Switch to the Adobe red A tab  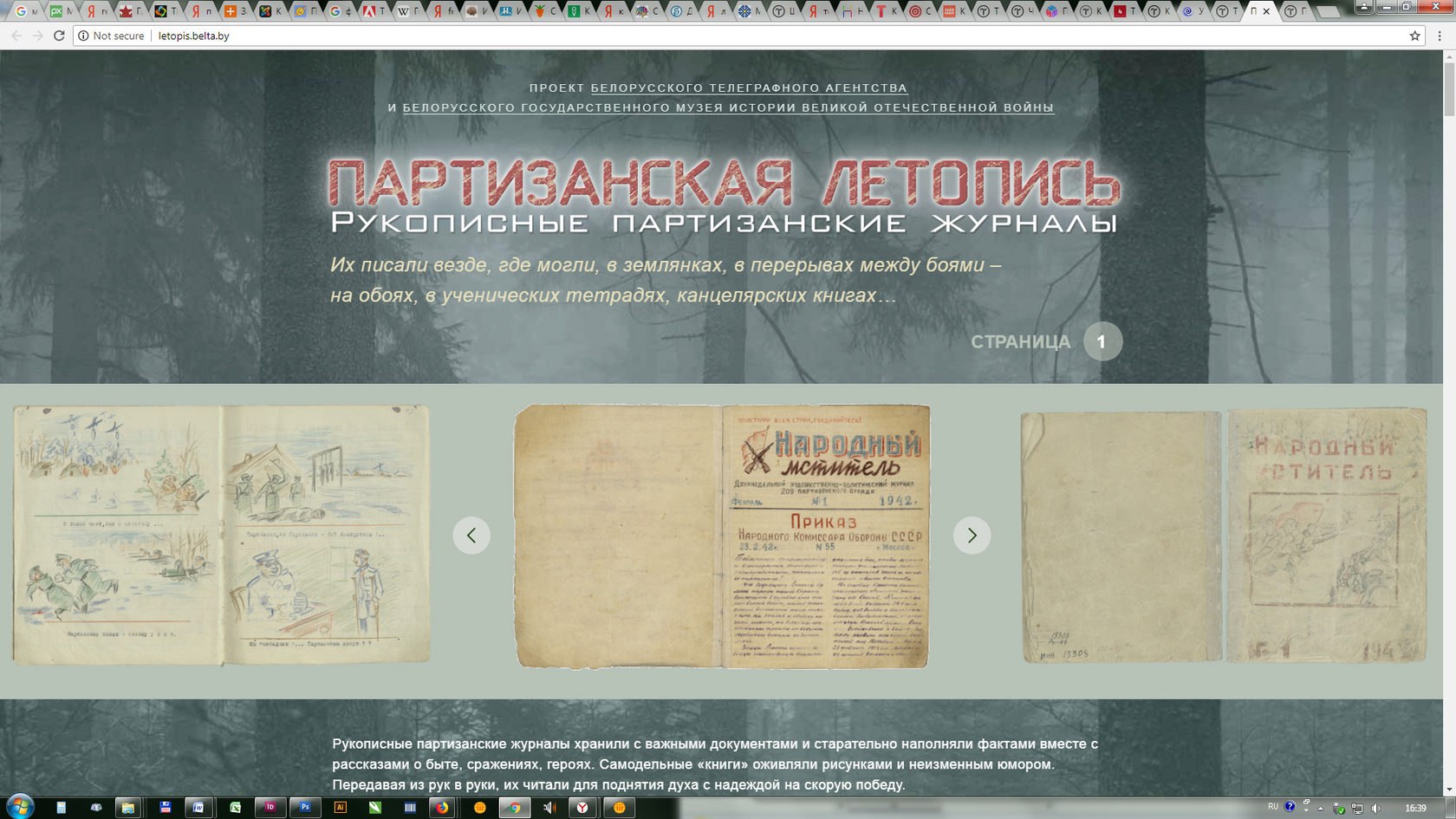click(373, 11)
